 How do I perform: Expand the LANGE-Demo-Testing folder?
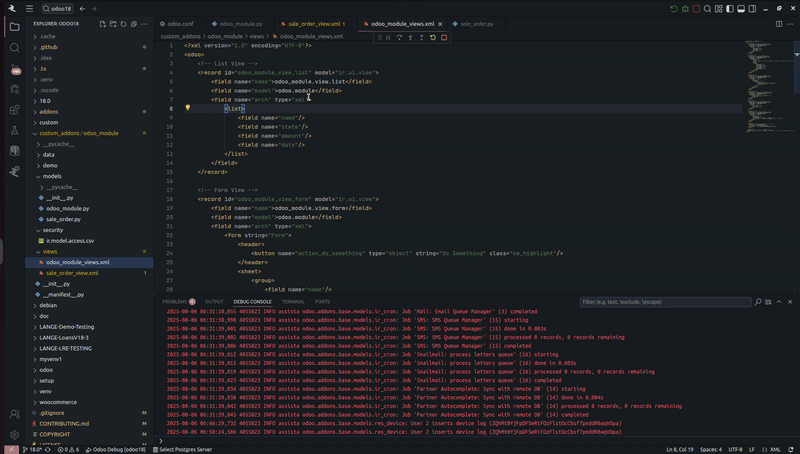(x=66, y=327)
